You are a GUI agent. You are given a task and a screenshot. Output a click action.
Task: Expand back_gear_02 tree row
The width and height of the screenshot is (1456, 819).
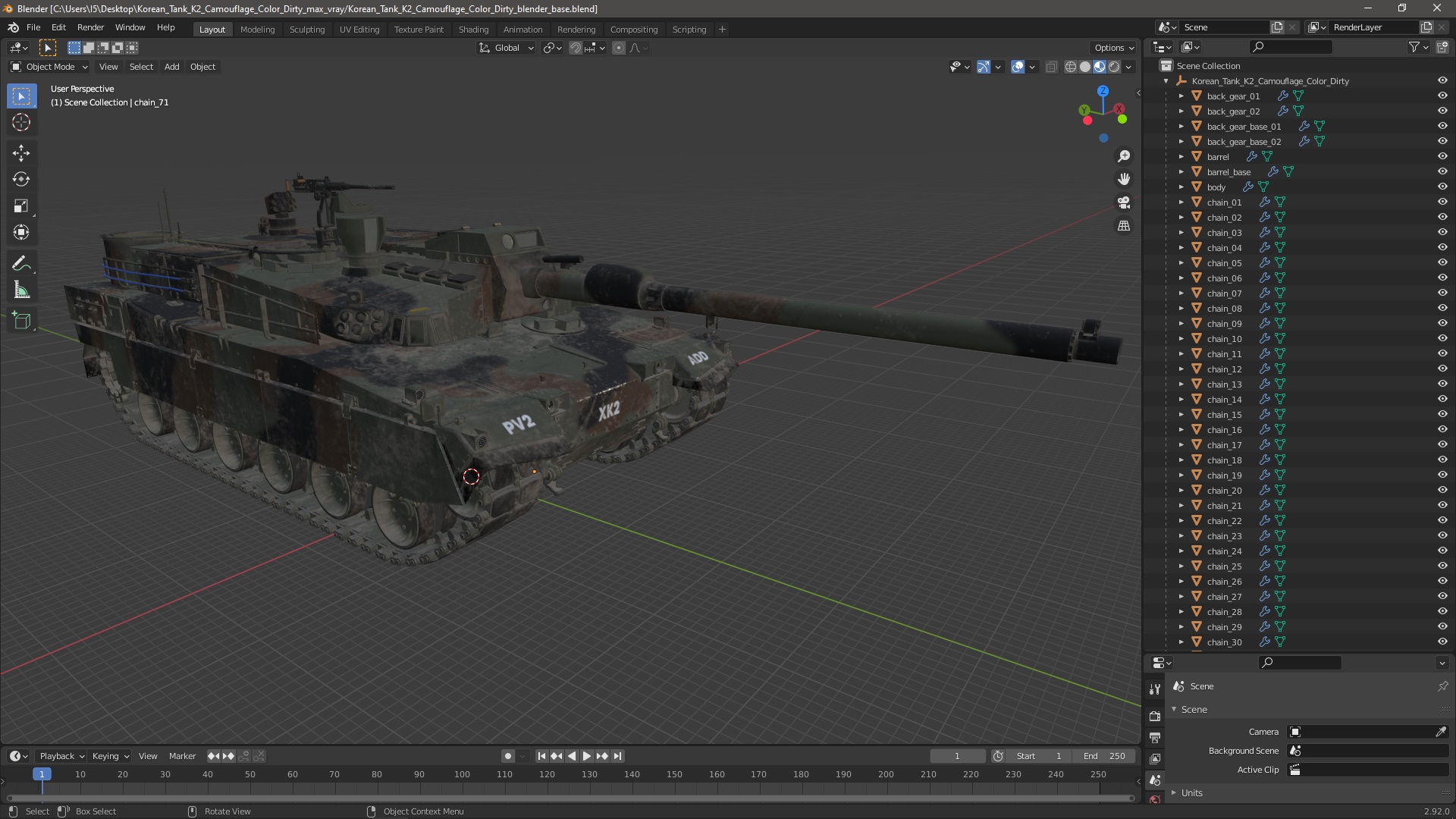(1181, 111)
